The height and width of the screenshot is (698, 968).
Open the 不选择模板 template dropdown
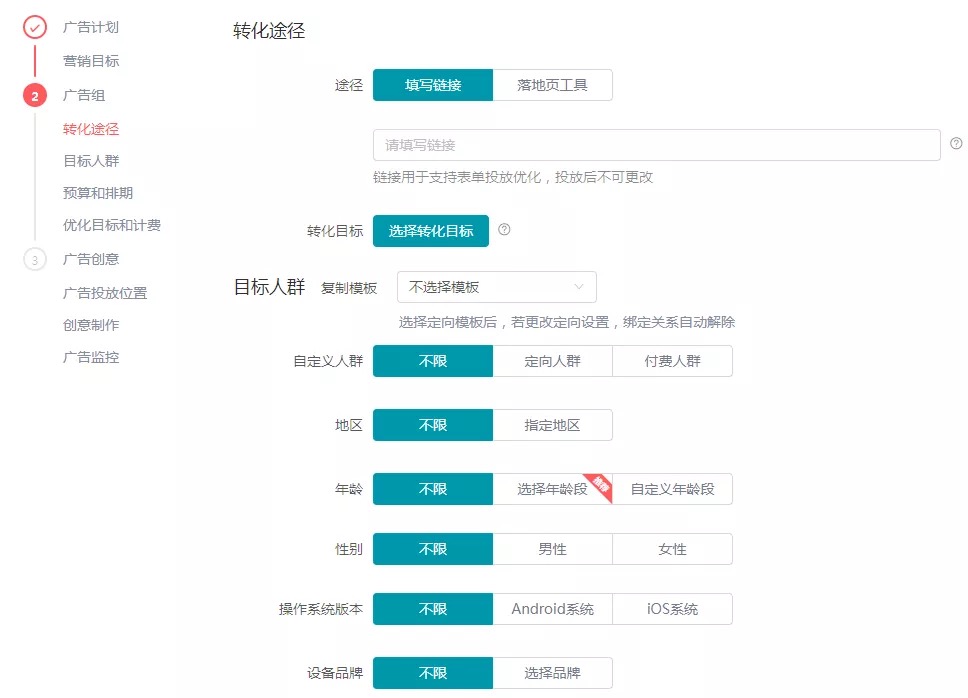click(x=496, y=287)
